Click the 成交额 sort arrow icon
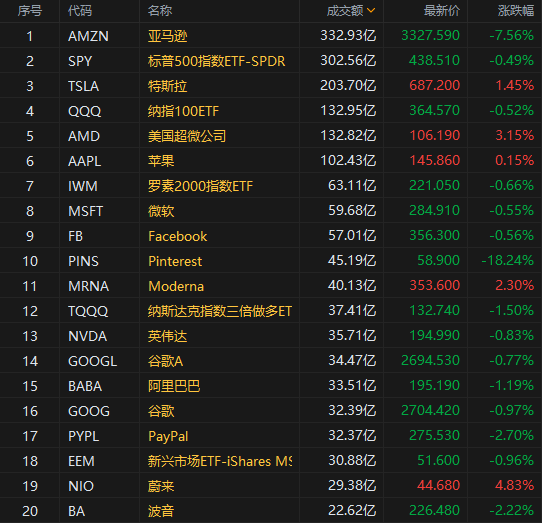This screenshot has height=523, width=542. (x=371, y=11)
